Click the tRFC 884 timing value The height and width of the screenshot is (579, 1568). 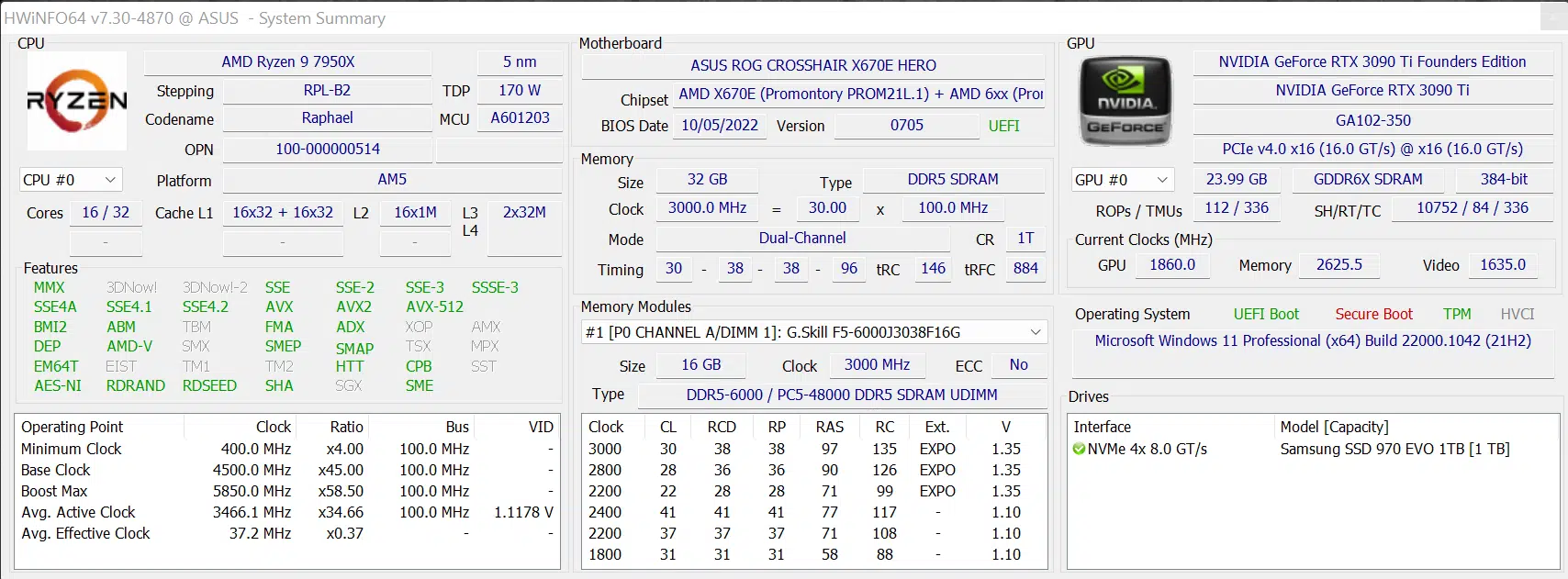(1025, 269)
